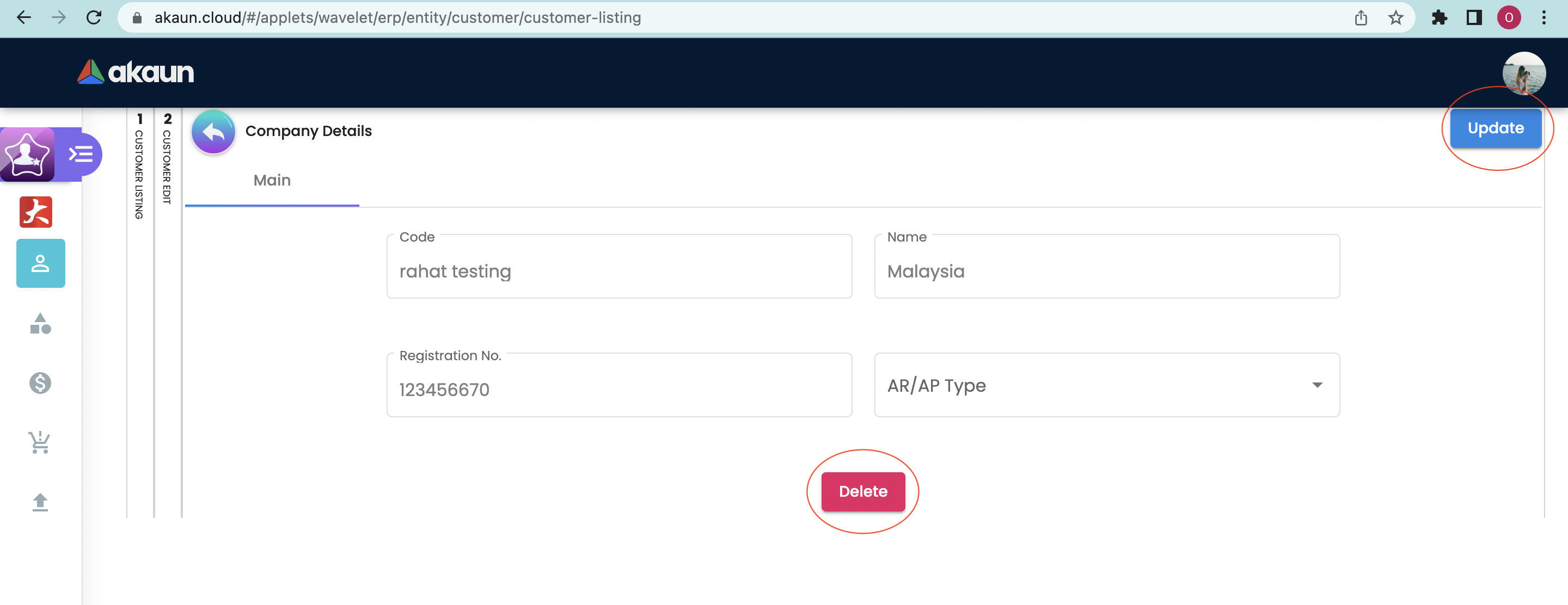Select the person entity sidebar icon
1568x605 pixels.
[40, 263]
